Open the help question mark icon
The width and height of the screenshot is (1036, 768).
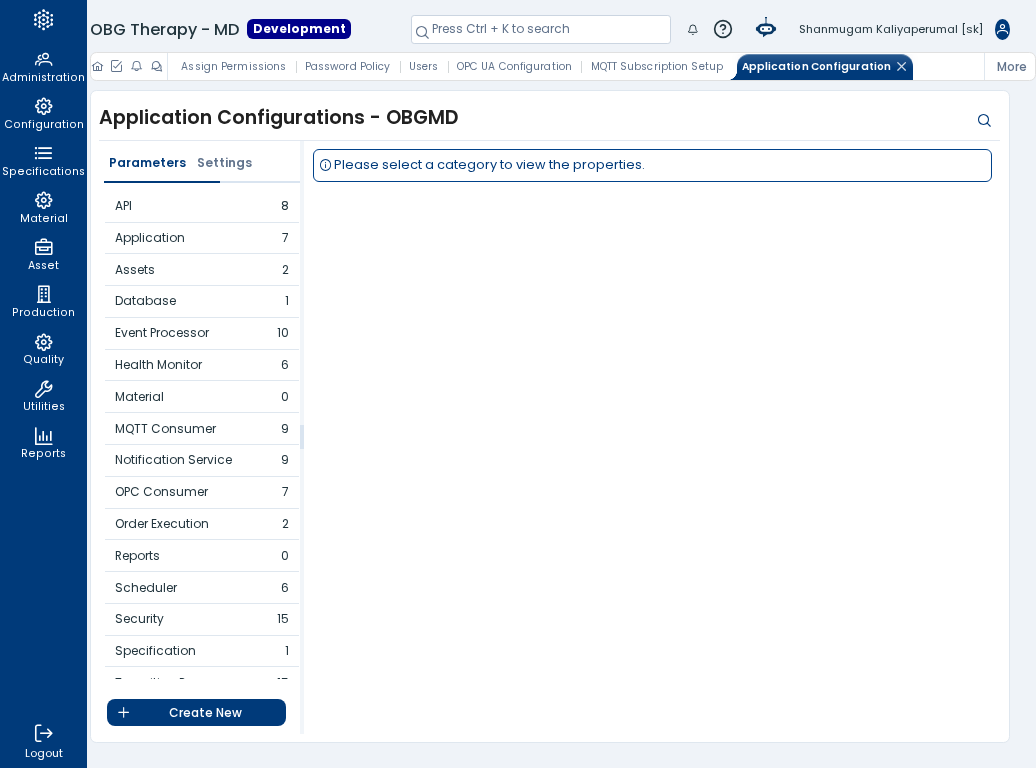723,29
